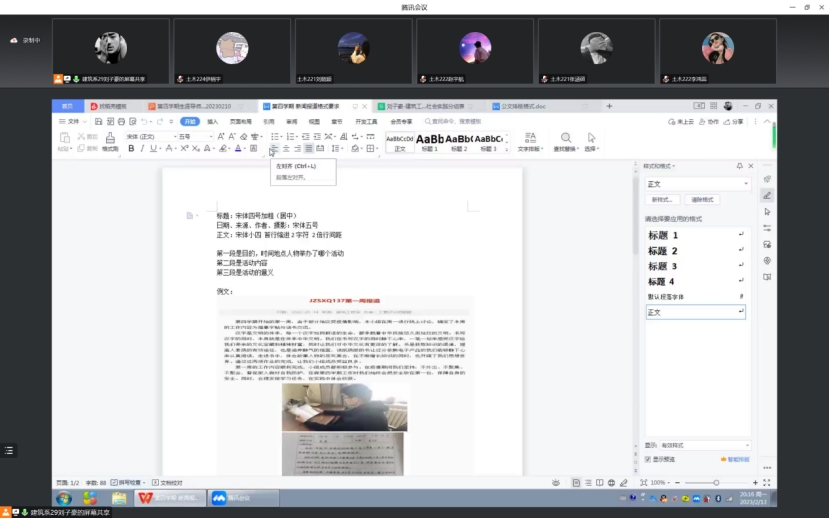
Task: Pin the Styles and Formatting pane
Action: tap(739, 166)
